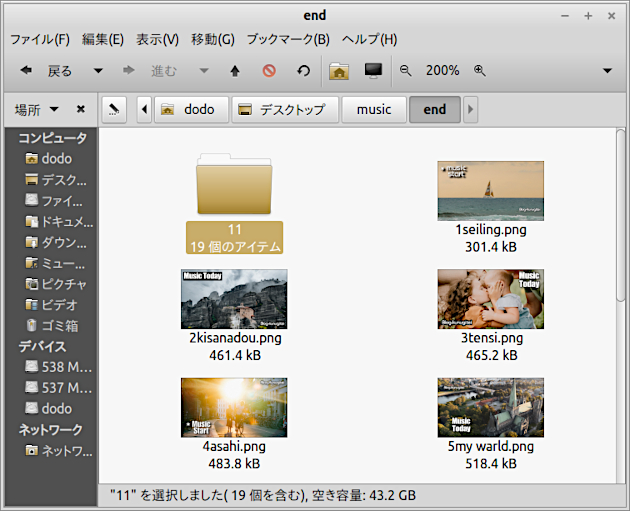Open the forward history dropdown arrow
This screenshot has height=511, width=630.
[x=204, y=71]
